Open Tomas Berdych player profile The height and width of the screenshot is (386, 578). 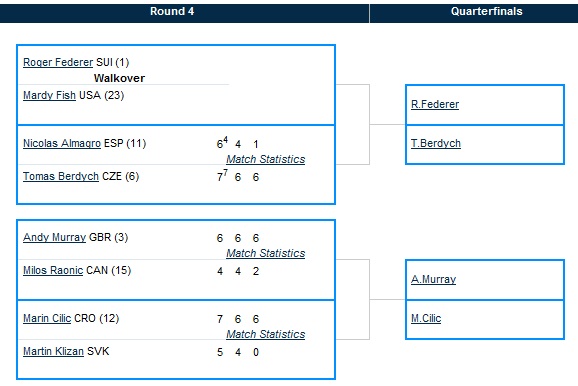(61, 176)
